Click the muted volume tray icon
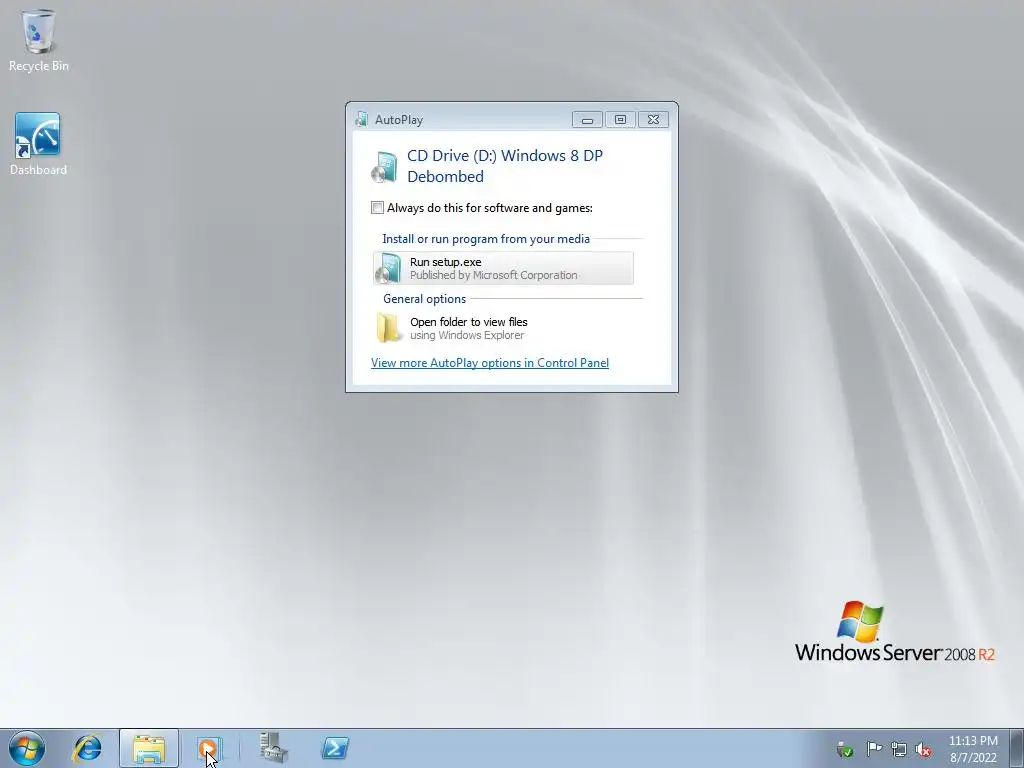This screenshot has width=1024, height=768. click(x=923, y=749)
